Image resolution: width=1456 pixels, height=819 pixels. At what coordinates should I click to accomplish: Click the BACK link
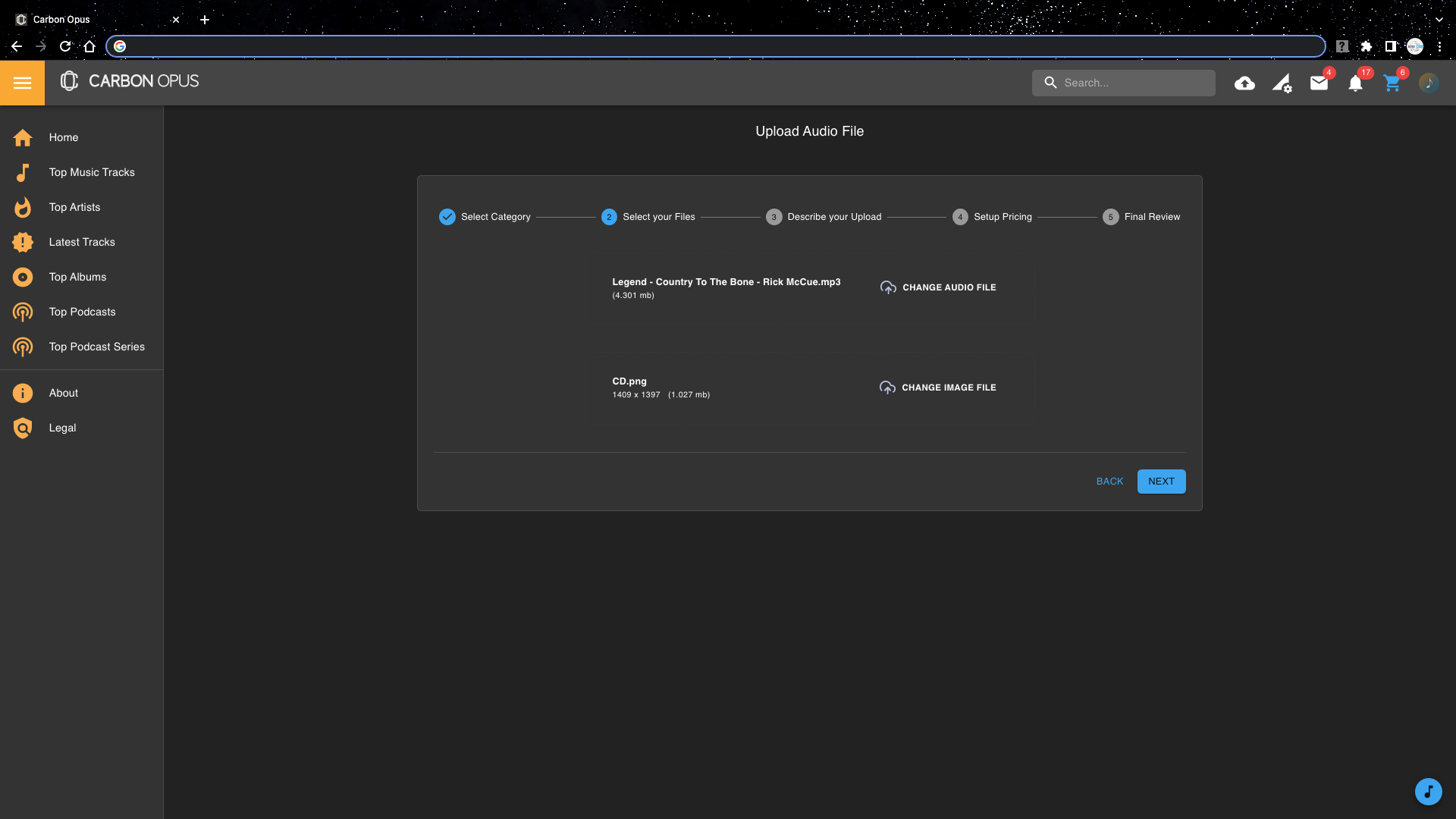pos(1109,482)
